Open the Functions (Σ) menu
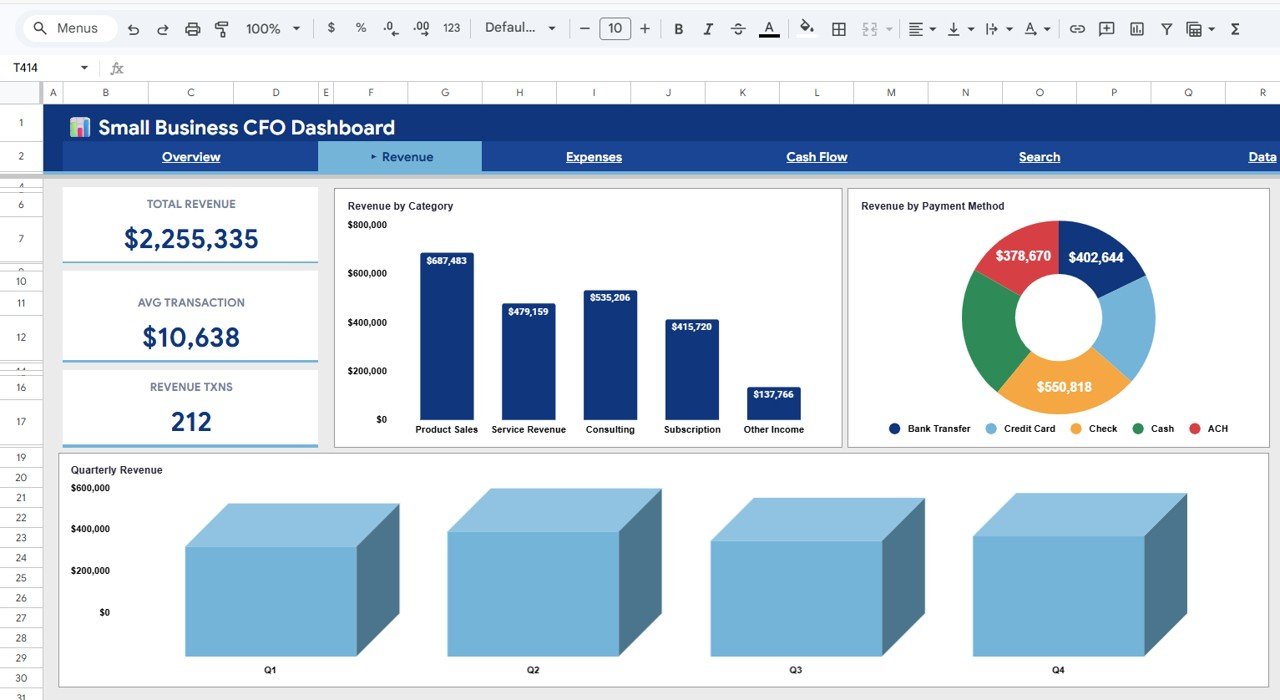The image size is (1280, 700). coord(1236,28)
